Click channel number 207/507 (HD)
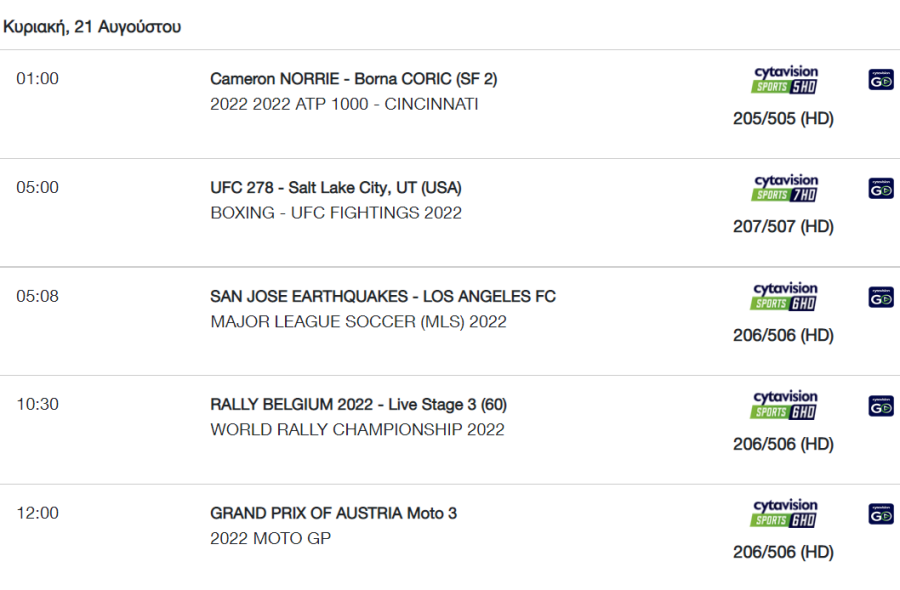Viewport: 900px width, 590px height. [783, 227]
